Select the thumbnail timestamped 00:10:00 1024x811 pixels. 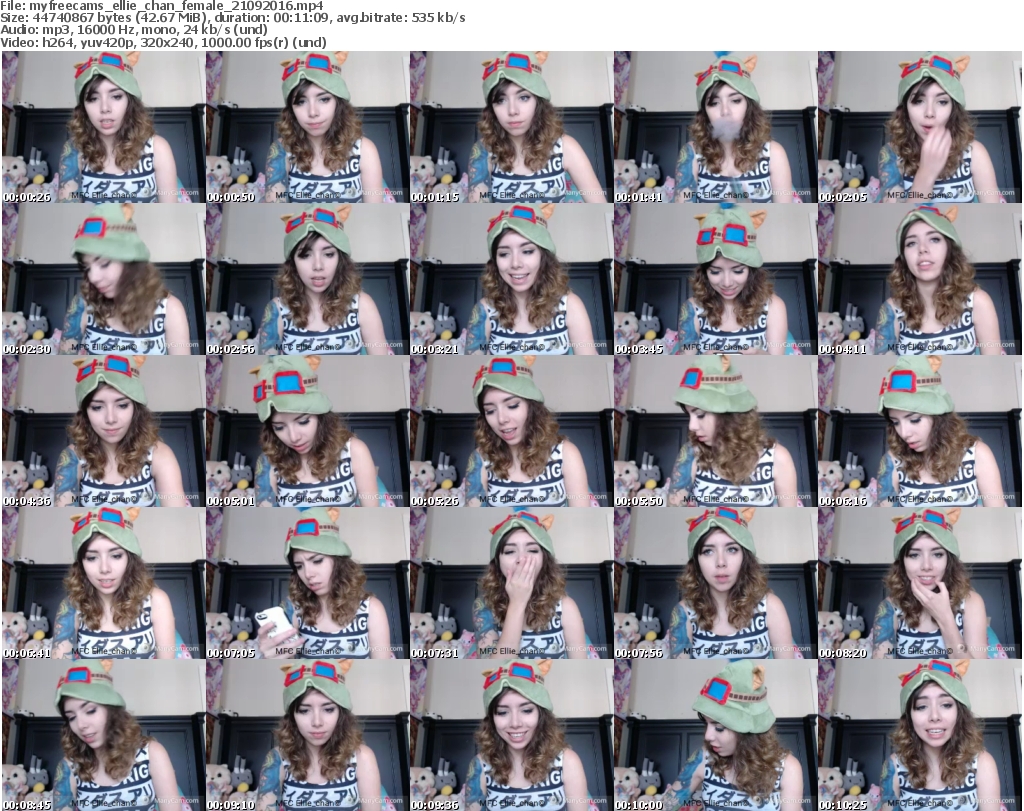(x=716, y=735)
